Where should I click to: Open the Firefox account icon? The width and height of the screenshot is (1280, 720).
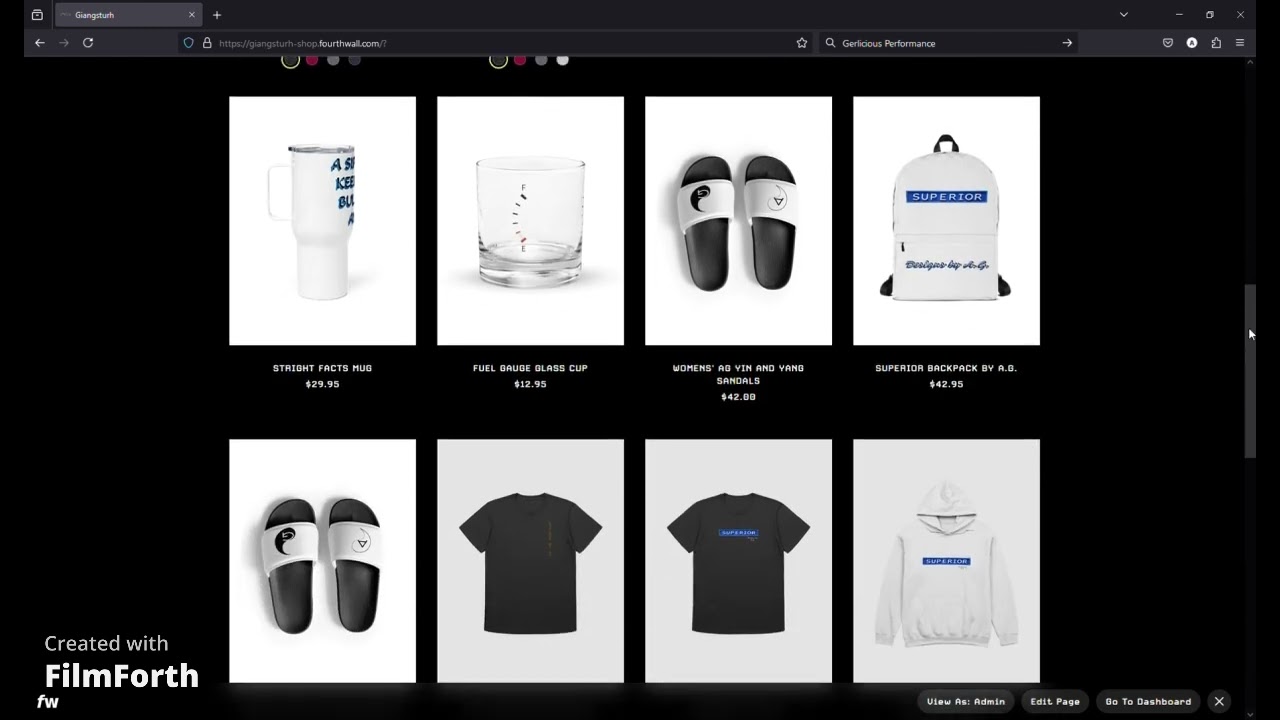(x=1192, y=43)
